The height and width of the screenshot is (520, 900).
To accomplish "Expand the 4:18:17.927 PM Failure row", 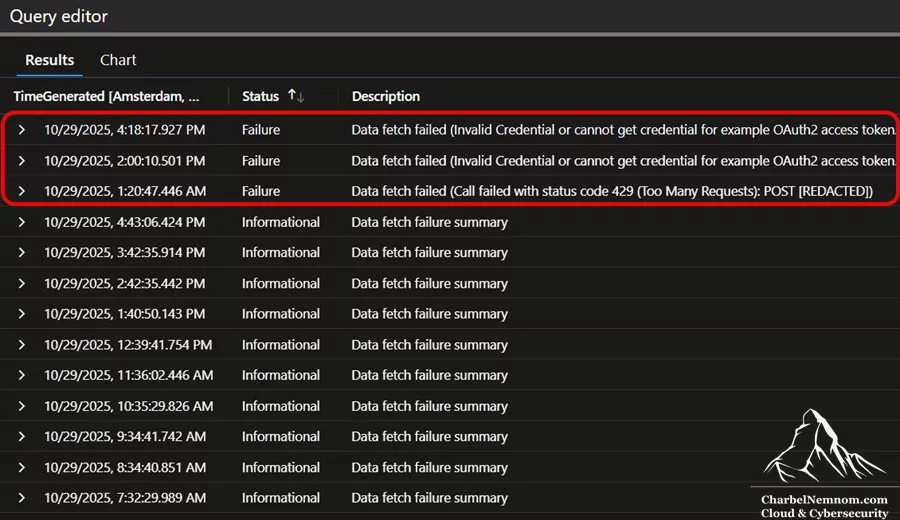I will click(x=22, y=130).
